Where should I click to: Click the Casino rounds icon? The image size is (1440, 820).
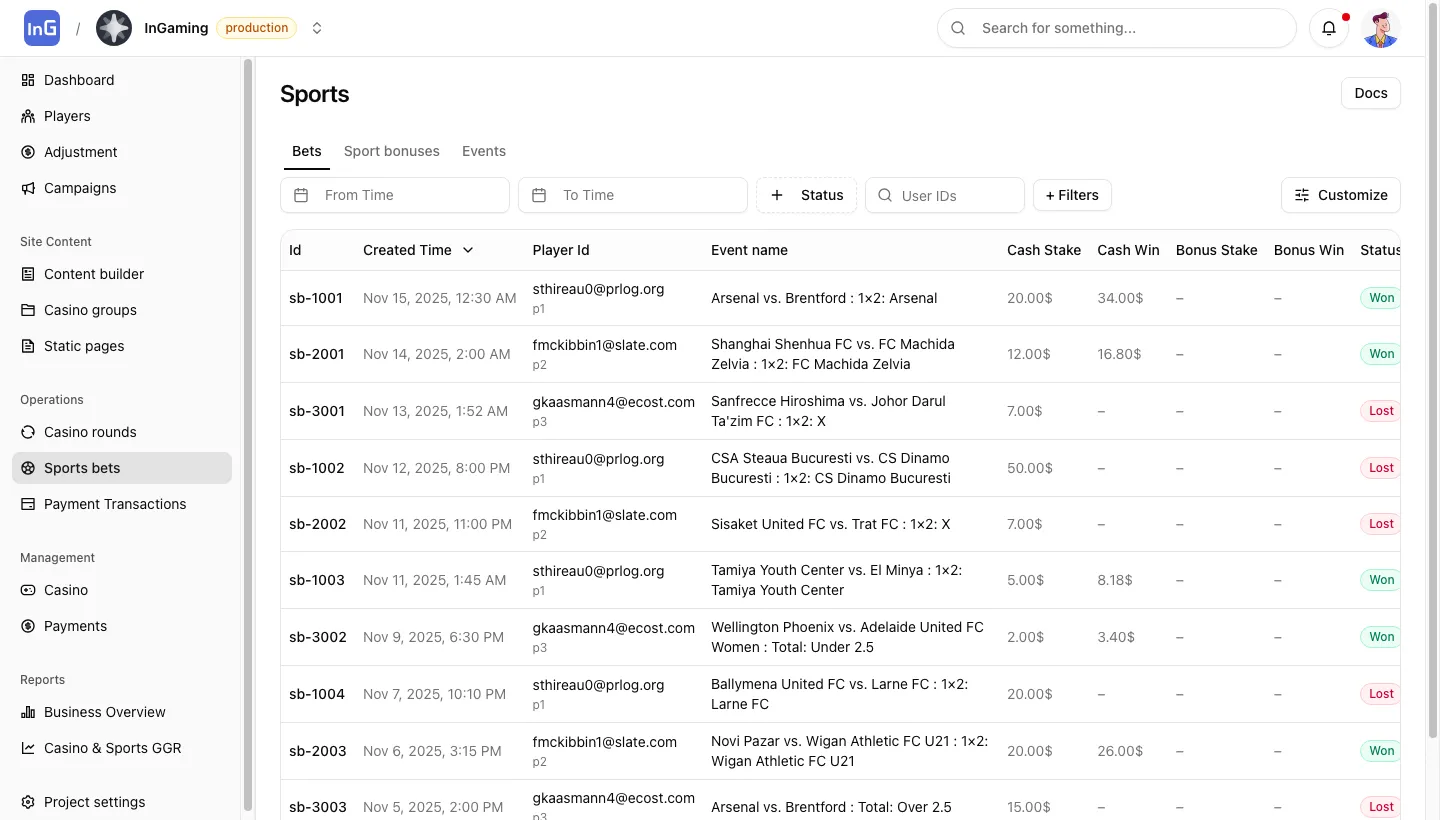coord(28,432)
